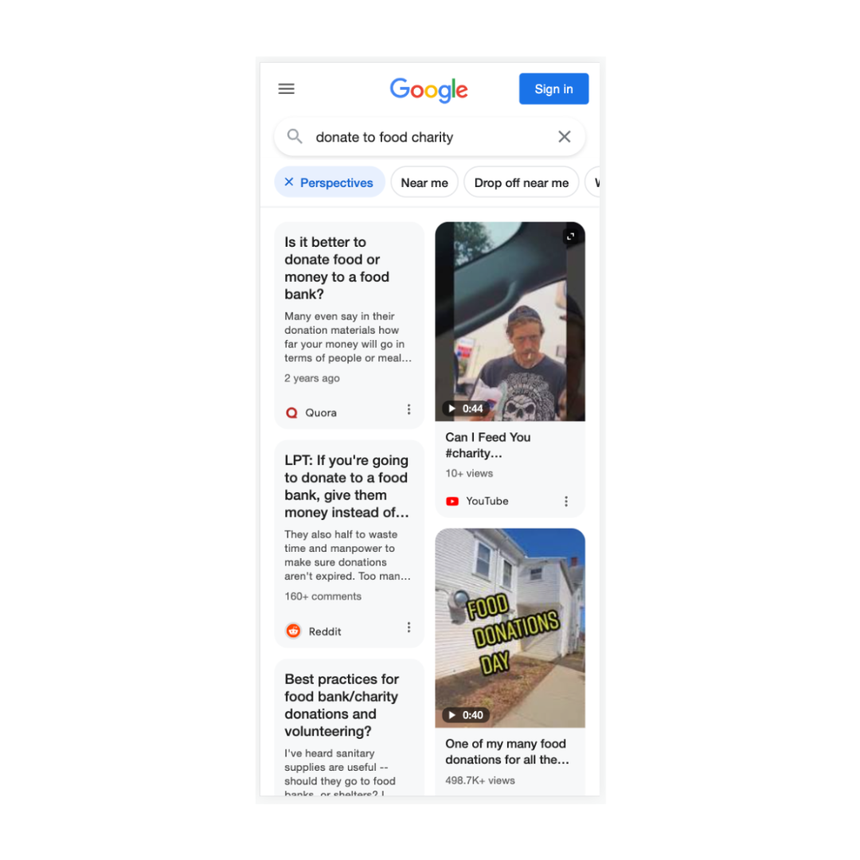Screen dimensions: 860x860
Task: Click the magnifying glass search icon
Action: 295,136
